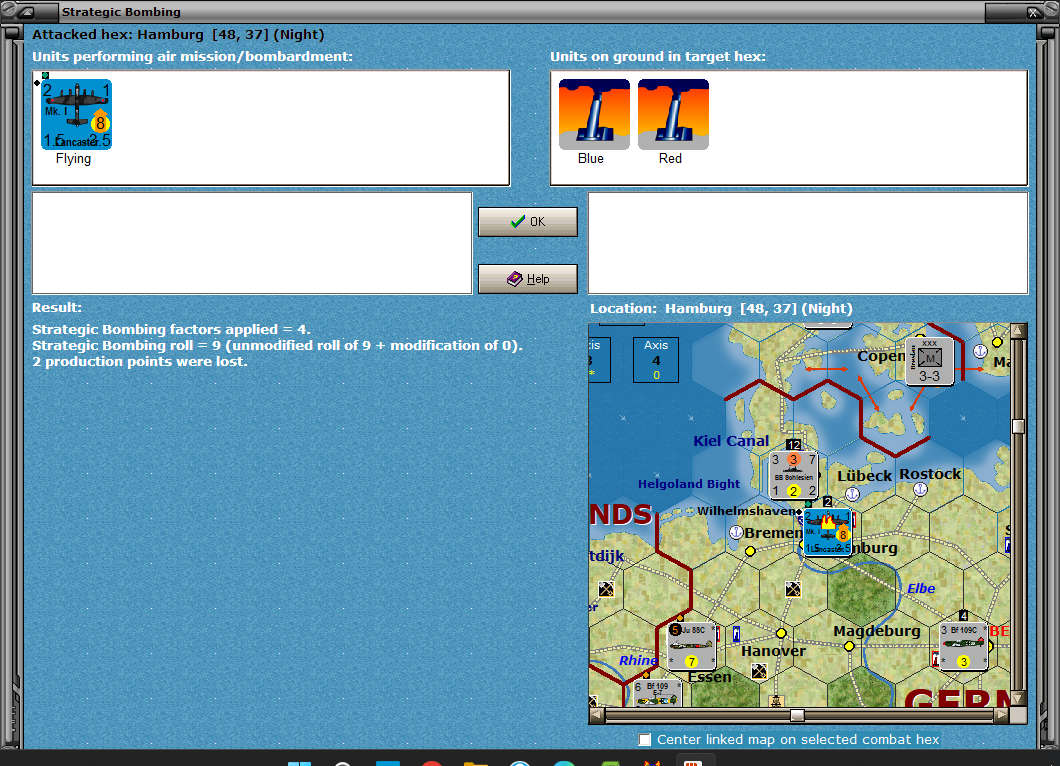The image size is (1060, 766).
Task: Click the mine resource icon below Hanover label
Action: [x=759, y=671]
